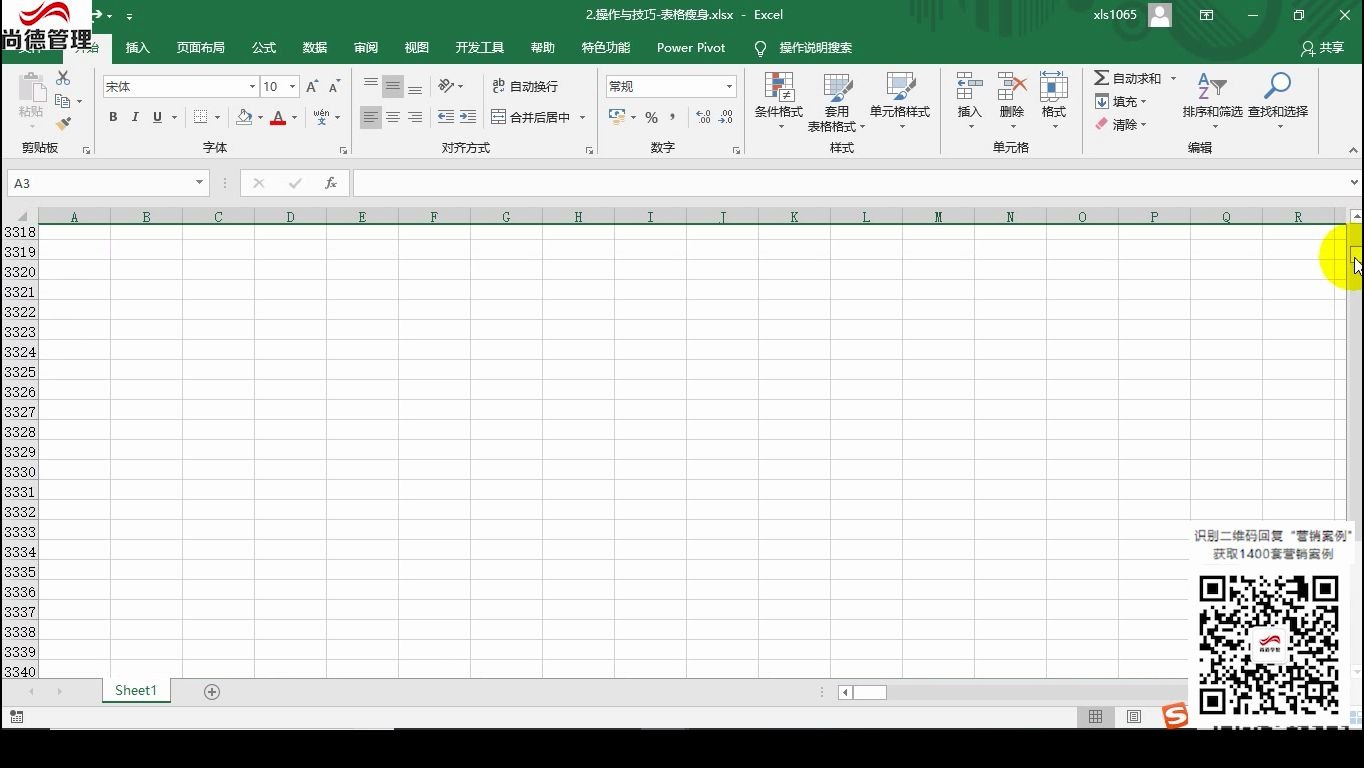Open Power Pivot tab
The height and width of the screenshot is (768, 1364).
(x=691, y=48)
